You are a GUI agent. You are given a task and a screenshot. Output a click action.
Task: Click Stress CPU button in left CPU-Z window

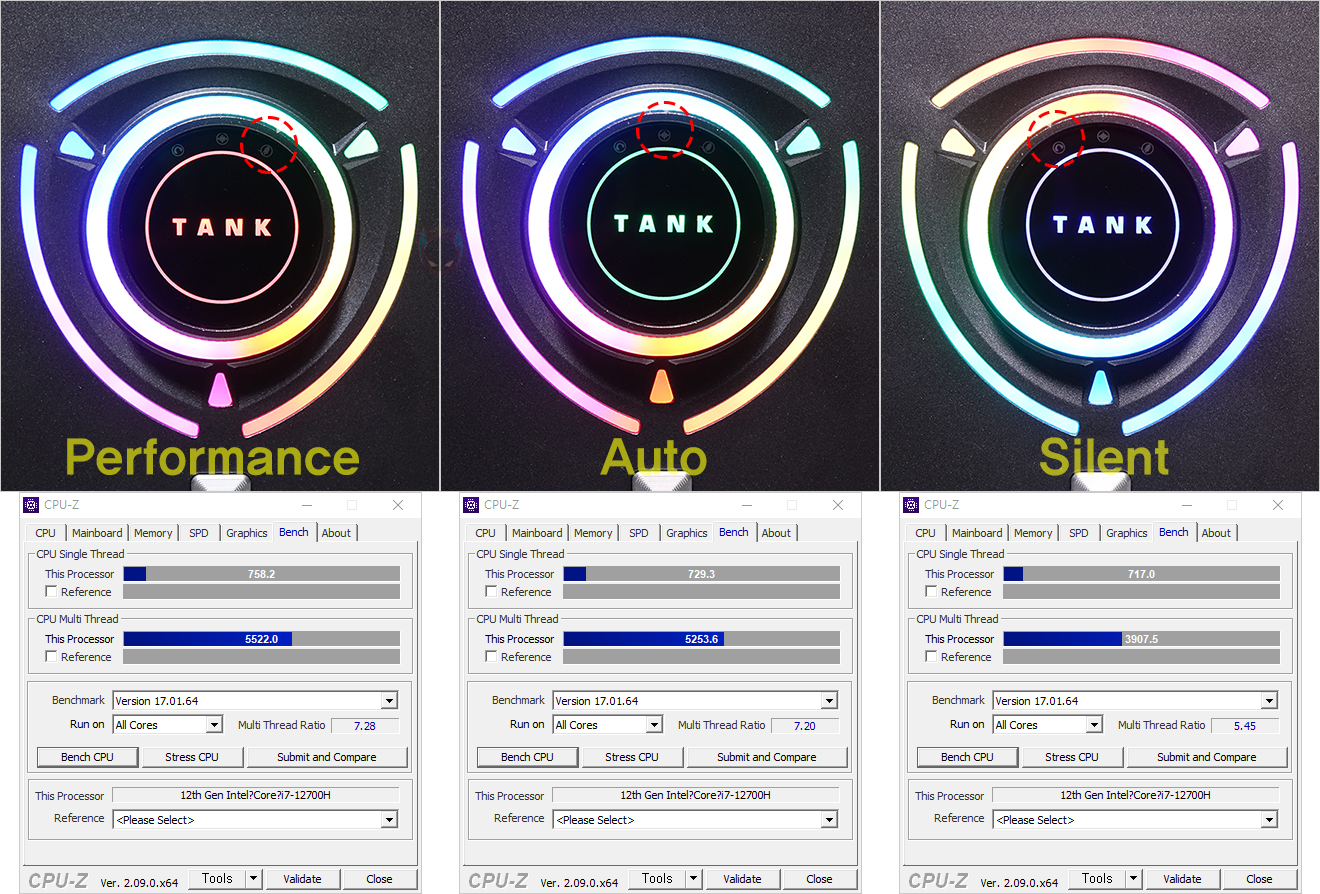pyautogui.click(x=192, y=757)
